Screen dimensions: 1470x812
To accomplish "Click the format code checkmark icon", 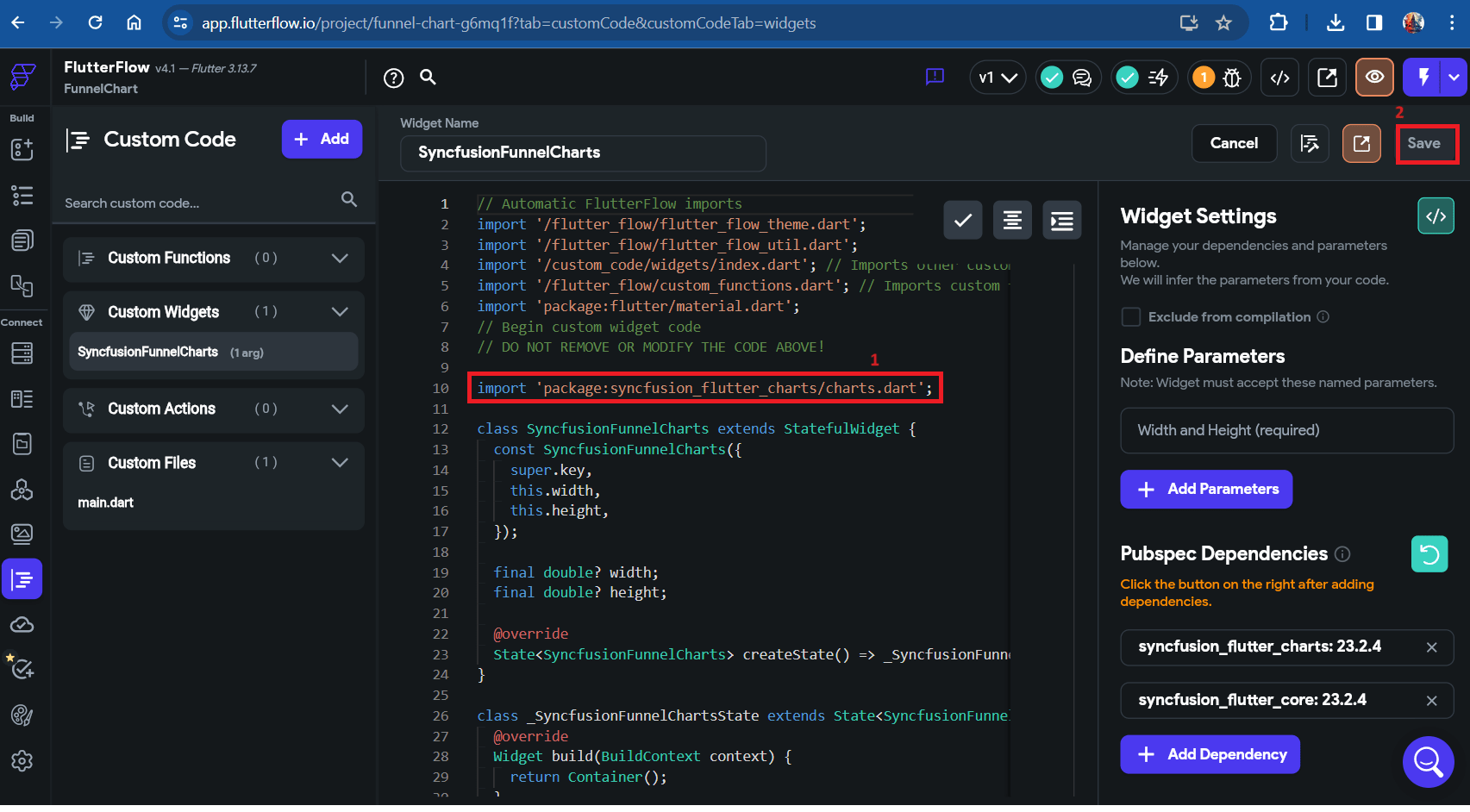I will 963,221.
